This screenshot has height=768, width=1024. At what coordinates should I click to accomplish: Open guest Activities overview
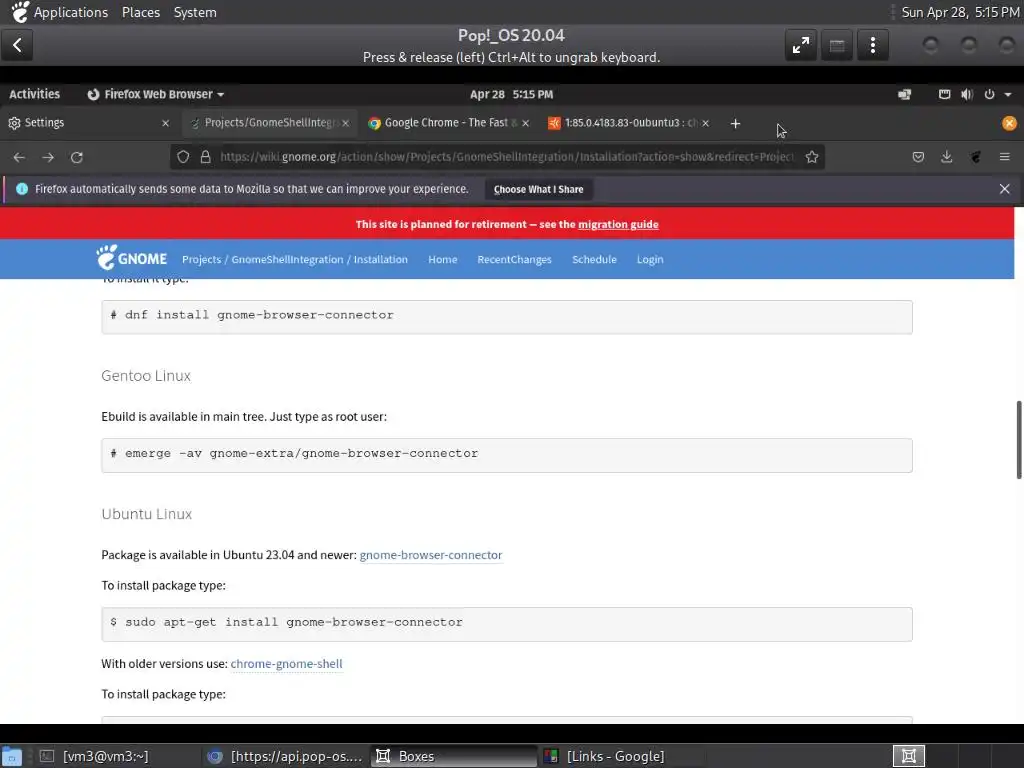pos(35,94)
